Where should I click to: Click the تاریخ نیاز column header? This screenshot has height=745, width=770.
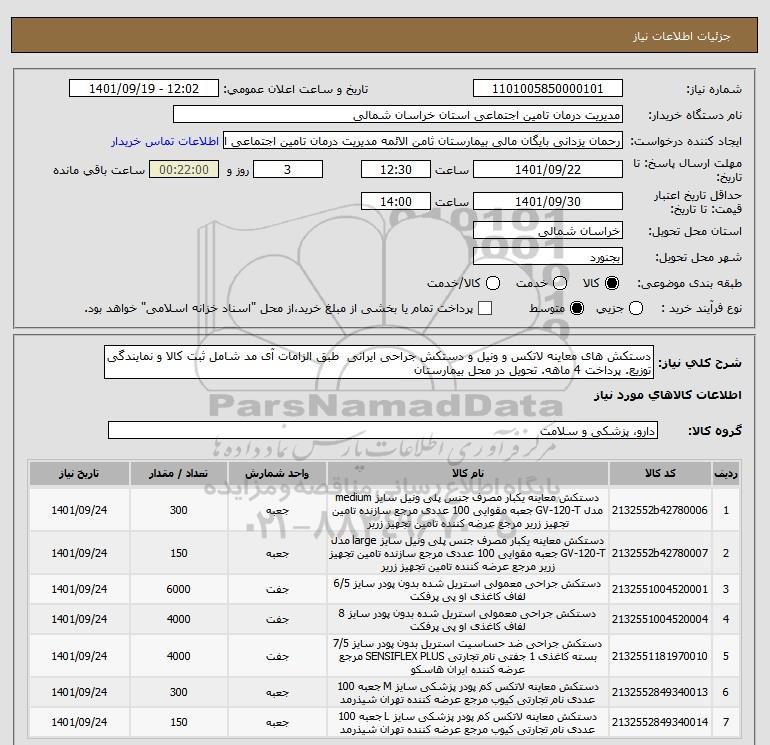pos(79,473)
